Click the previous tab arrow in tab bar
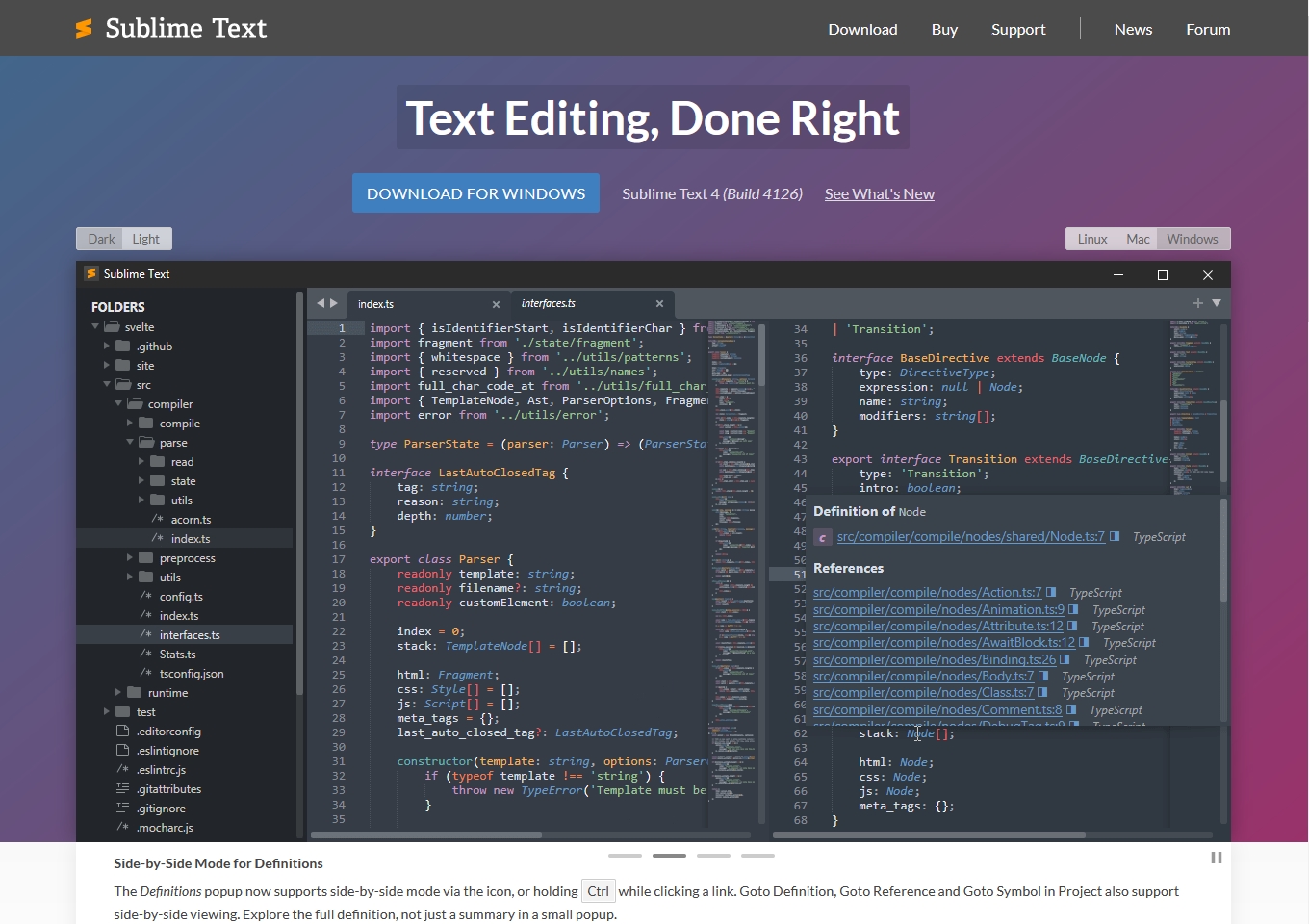This screenshot has width=1309, height=924. point(321,303)
